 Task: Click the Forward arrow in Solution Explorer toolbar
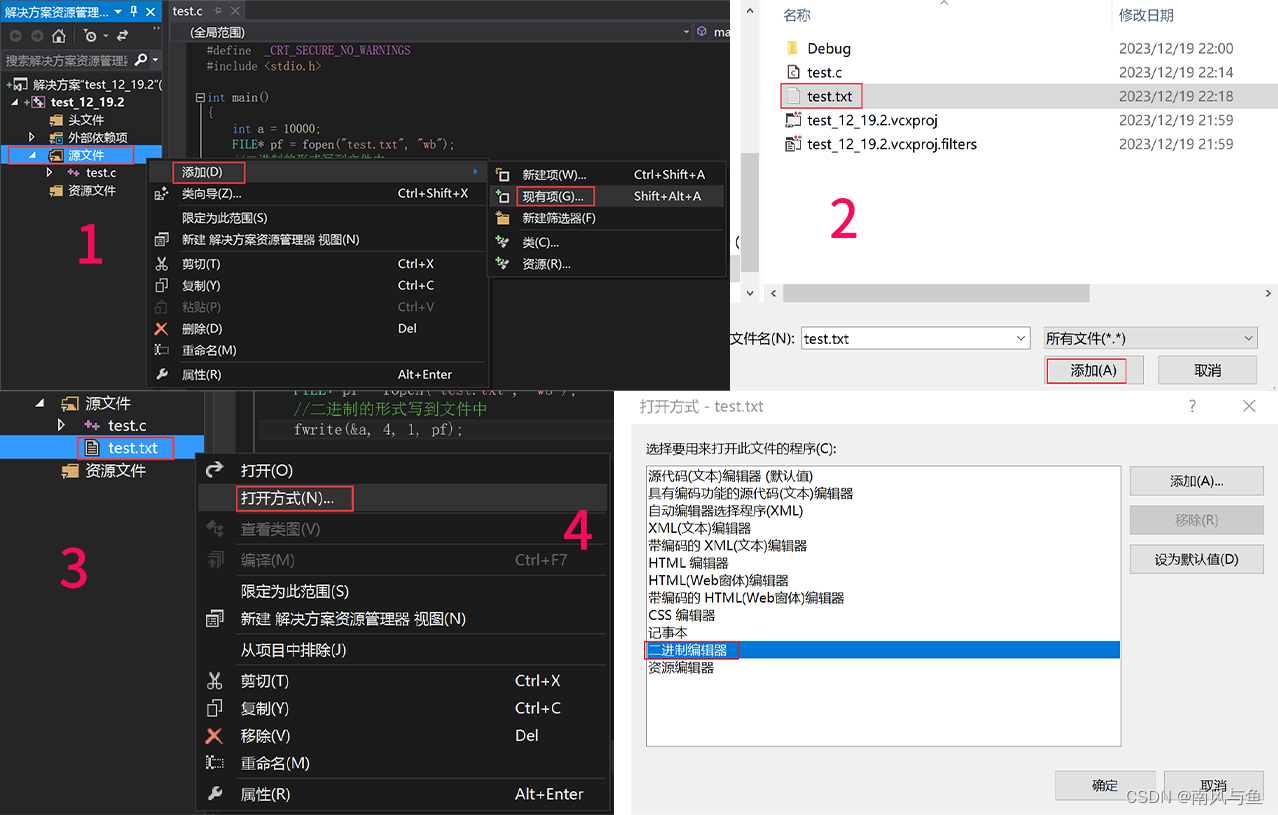(37, 36)
